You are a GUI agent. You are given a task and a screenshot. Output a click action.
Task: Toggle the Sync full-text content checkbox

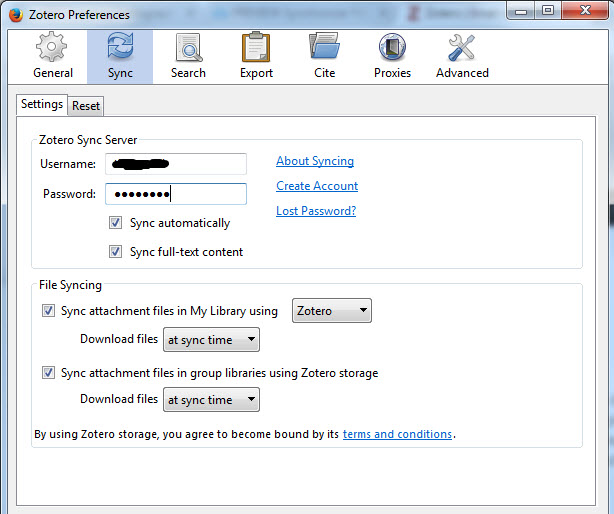116,251
